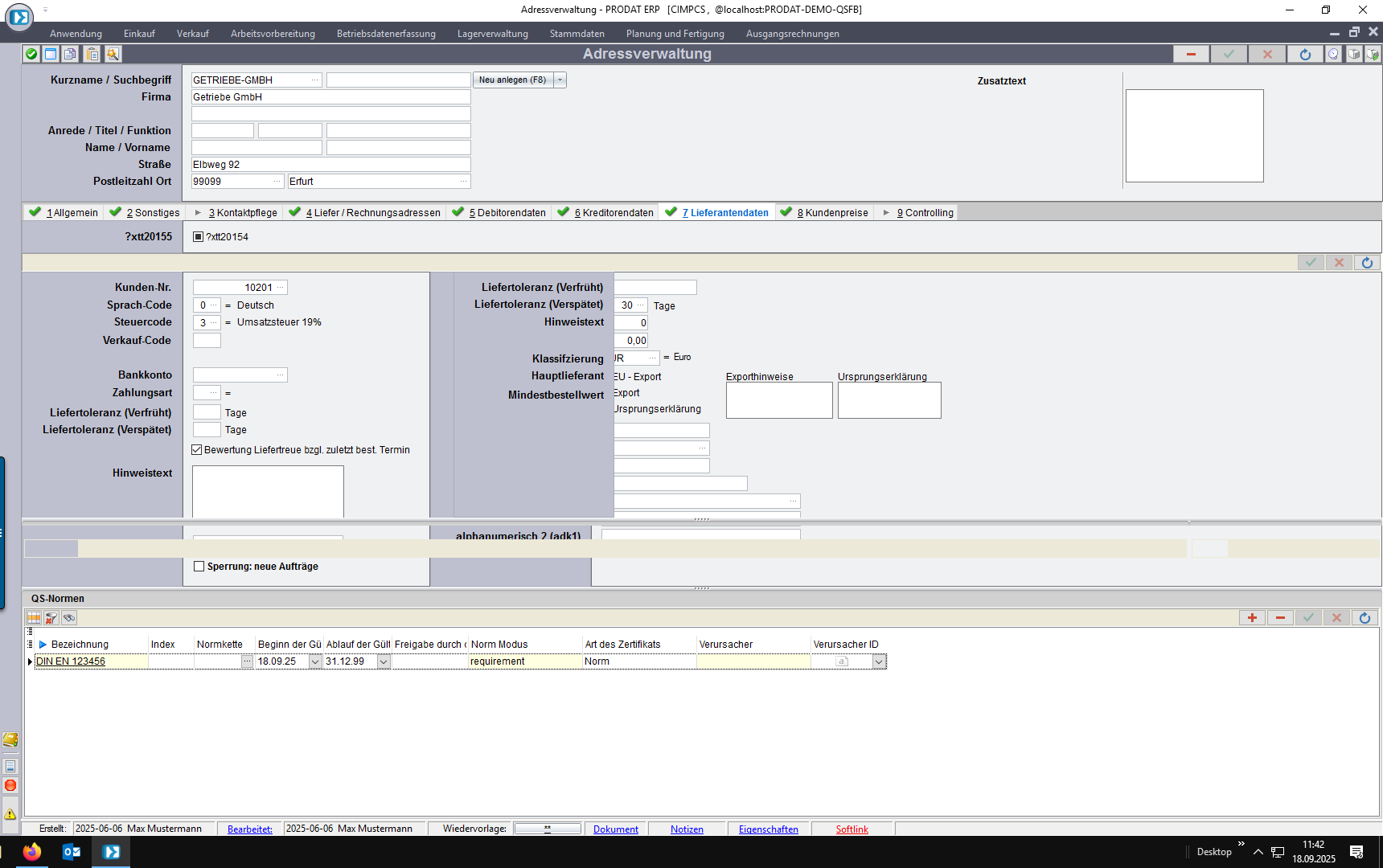The height and width of the screenshot is (868, 1383).
Task: Expand the Neu anlegen (F8) dropdown arrow
Action: click(x=560, y=80)
